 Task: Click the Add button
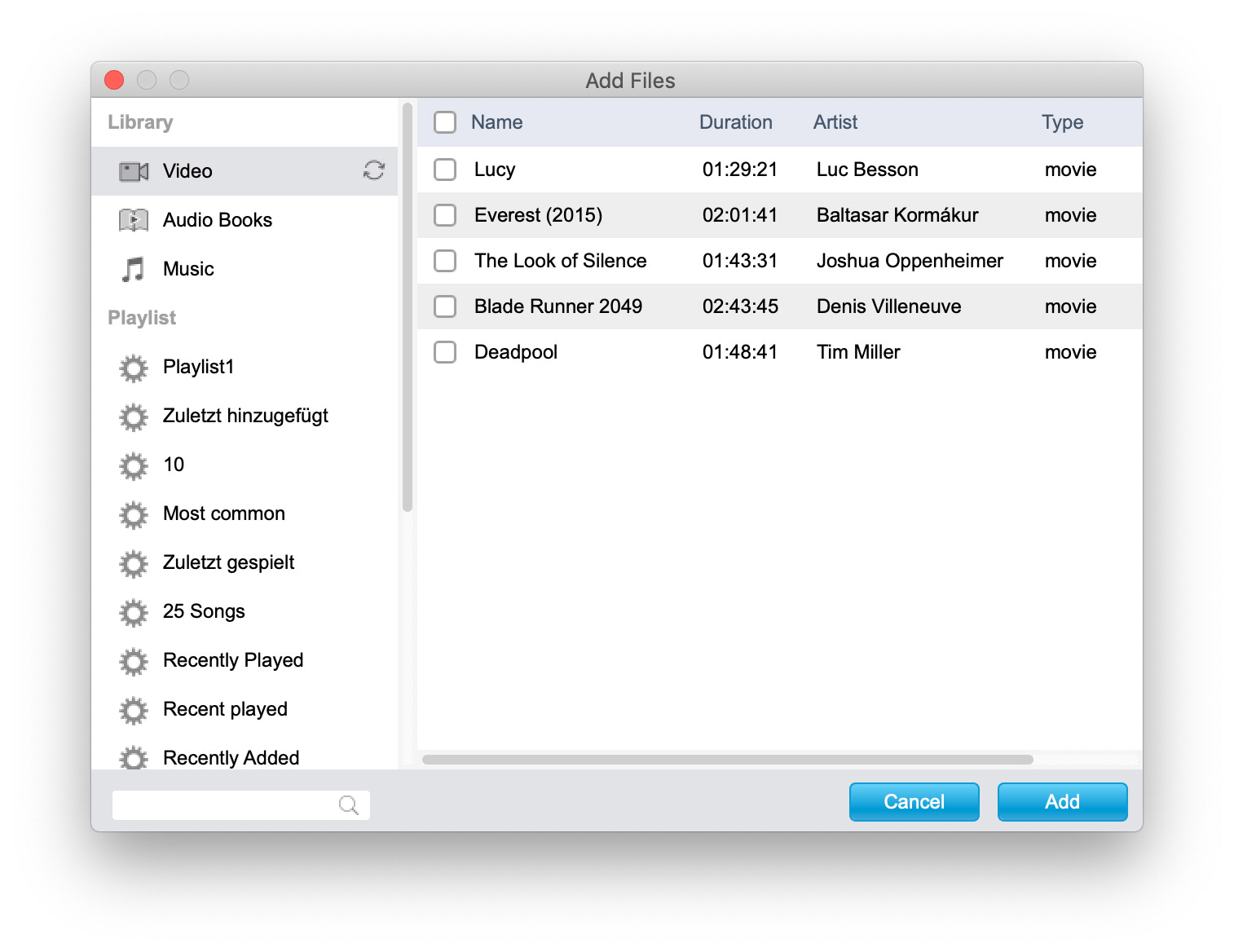tap(1061, 802)
